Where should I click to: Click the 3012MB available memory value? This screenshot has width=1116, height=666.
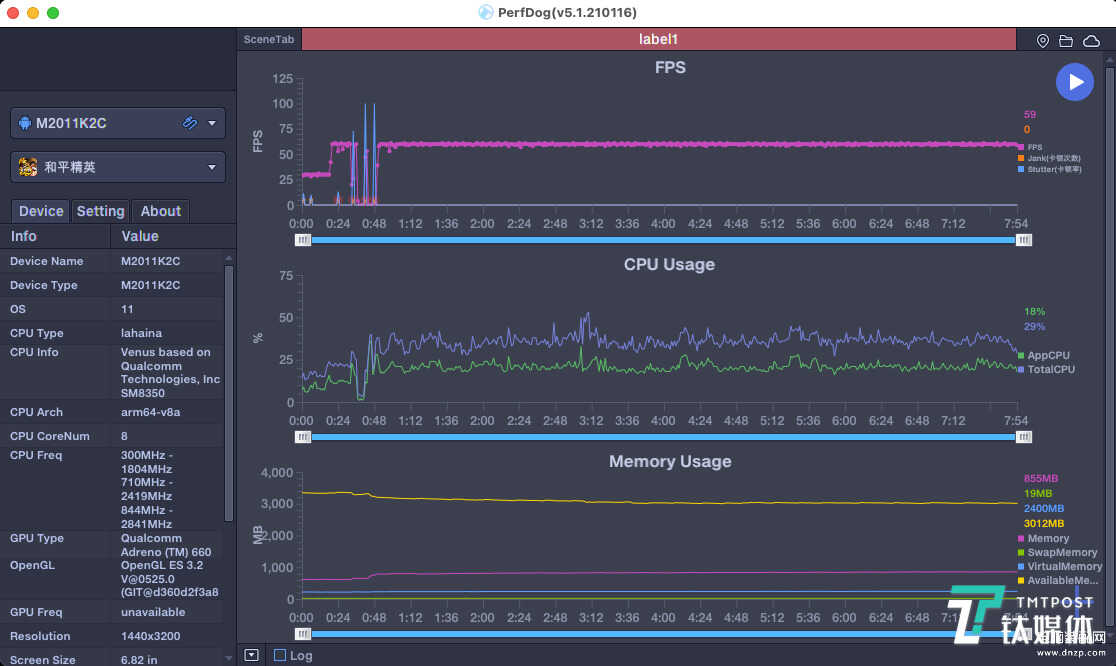1043,524
